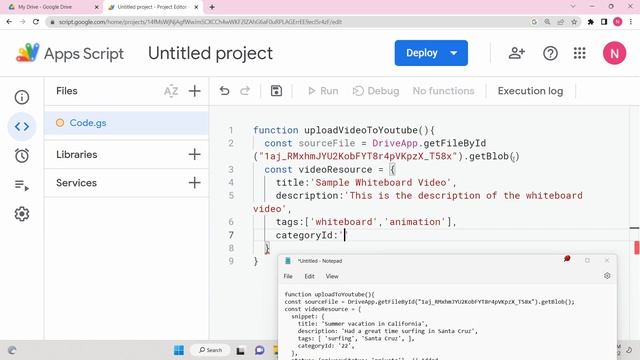The width and height of the screenshot is (640, 360).
Task: Add a service with plus icon
Action: 195,182
